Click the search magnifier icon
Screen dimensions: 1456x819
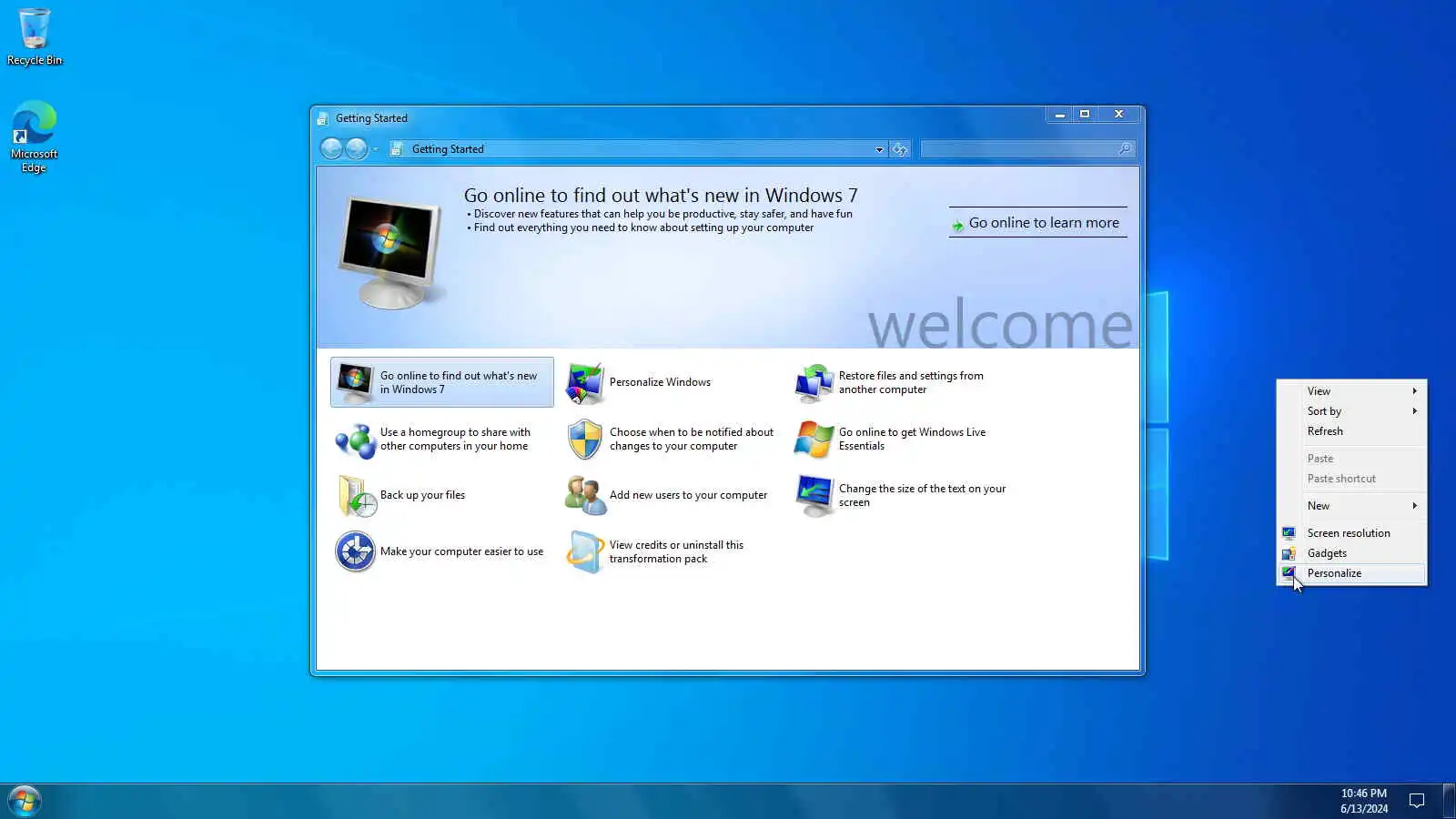pos(1126,149)
